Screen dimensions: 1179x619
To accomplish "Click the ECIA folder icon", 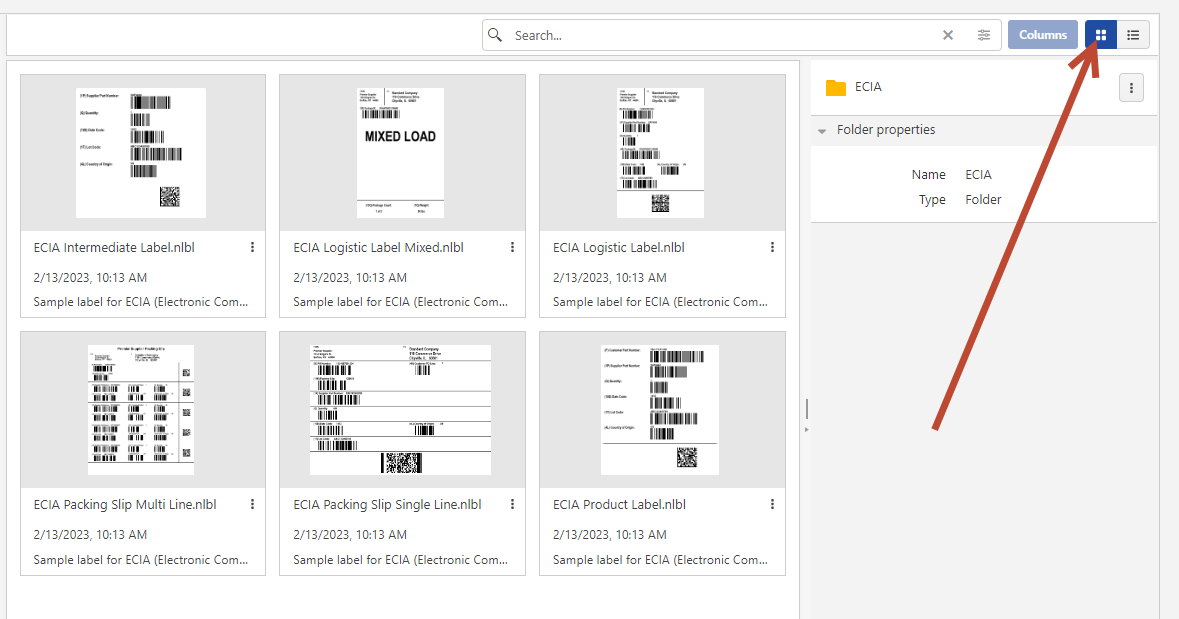I will click(x=836, y=88).
